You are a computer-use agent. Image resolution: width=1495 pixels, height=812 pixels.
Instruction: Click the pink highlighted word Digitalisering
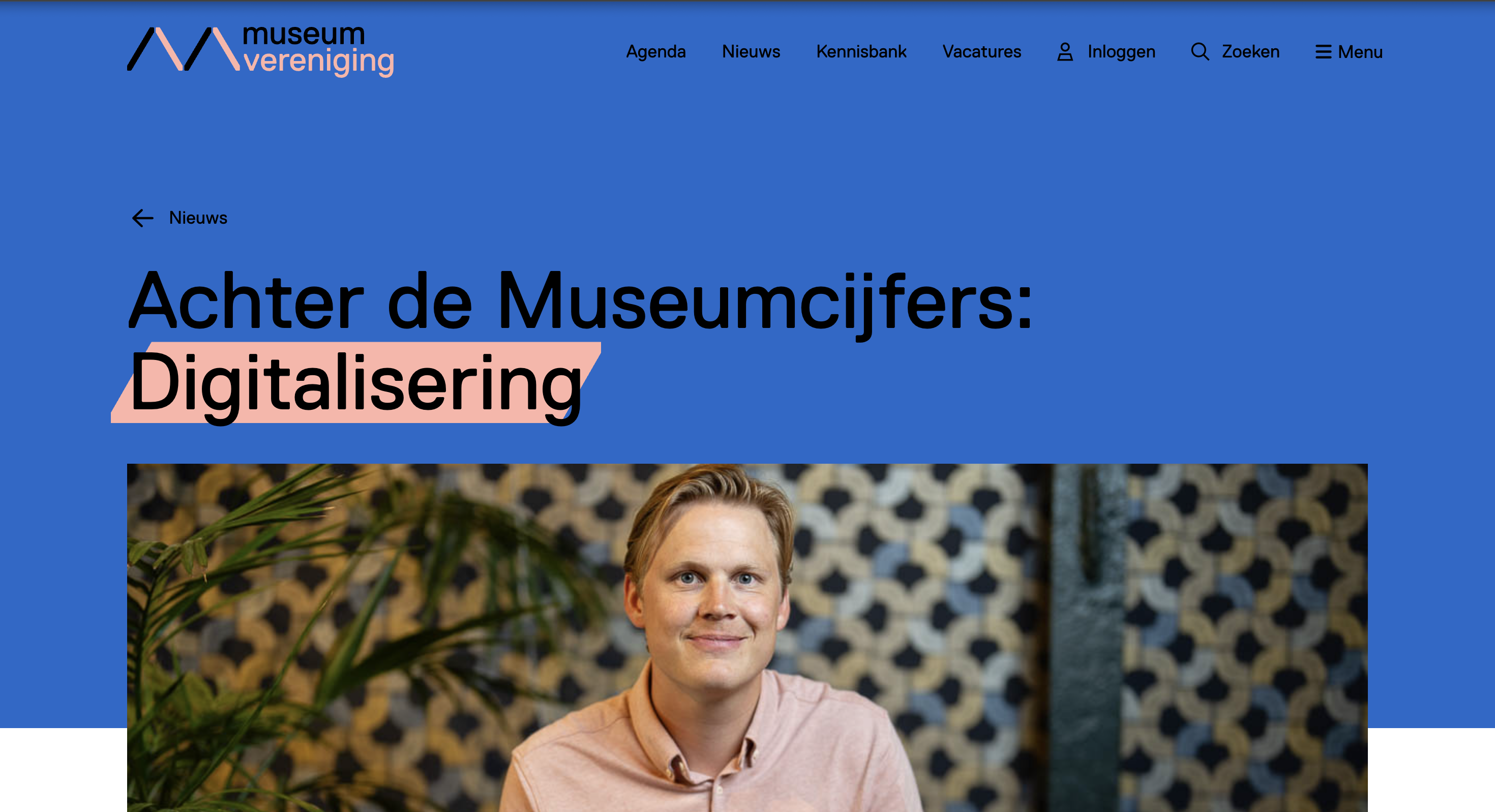coord(356,384)
